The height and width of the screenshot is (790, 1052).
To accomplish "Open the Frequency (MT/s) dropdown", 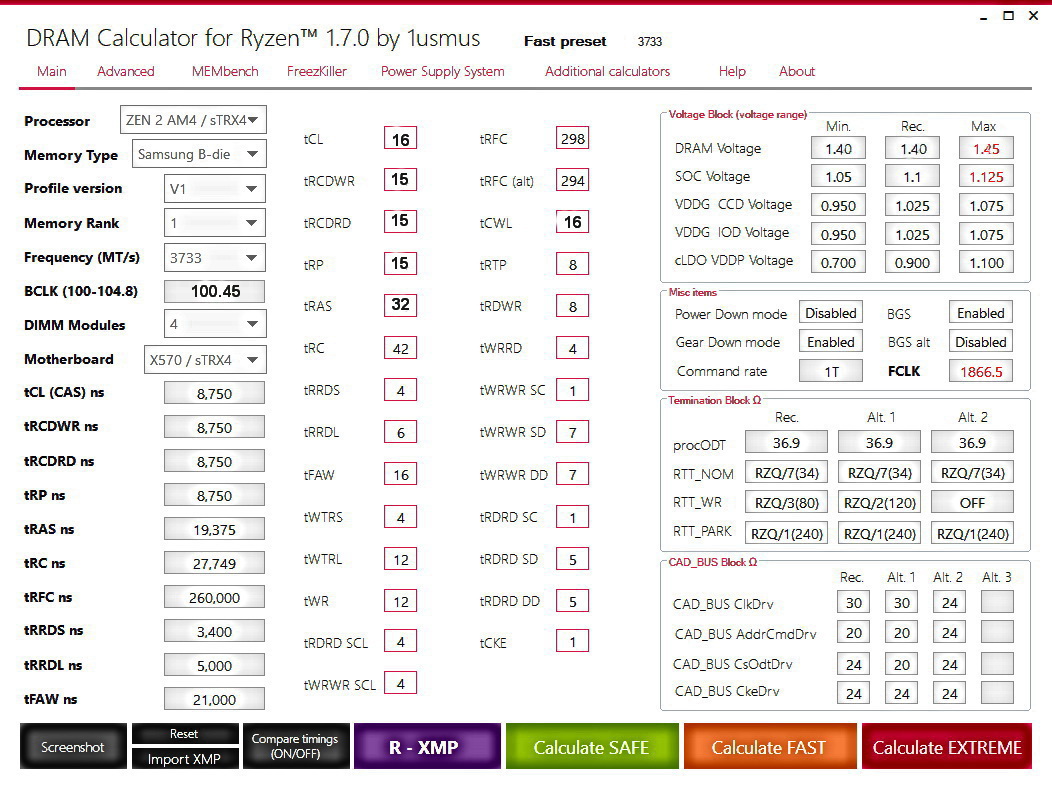I will coord(215,258).
